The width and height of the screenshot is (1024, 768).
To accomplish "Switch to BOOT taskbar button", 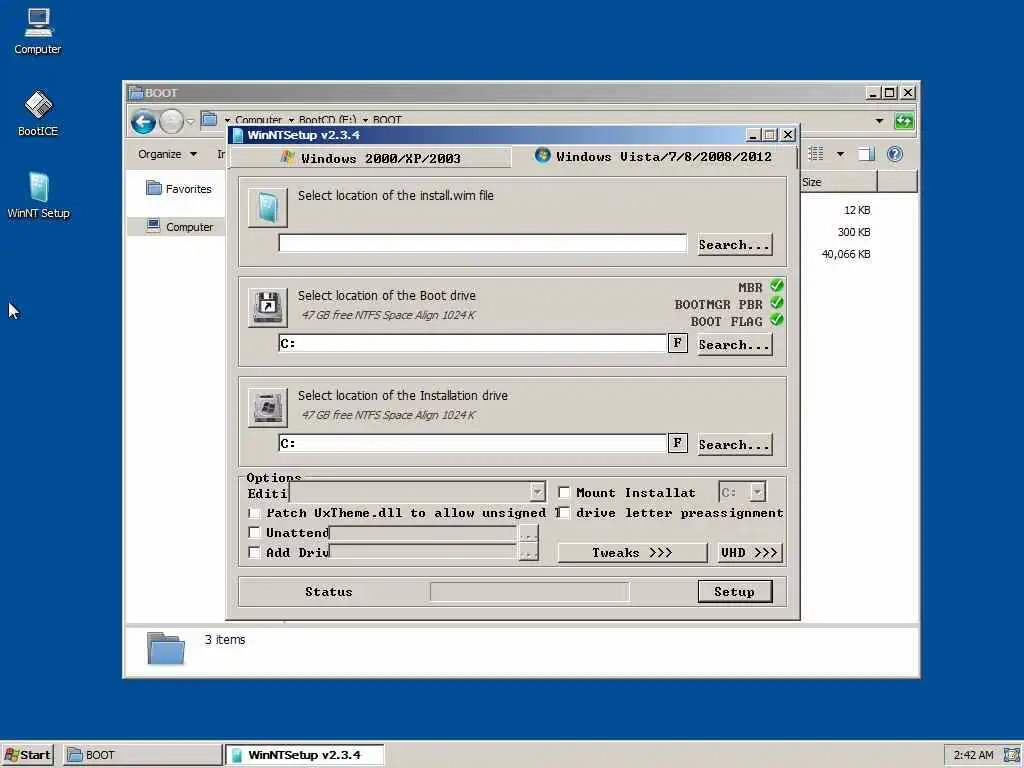I will [143, 755].
